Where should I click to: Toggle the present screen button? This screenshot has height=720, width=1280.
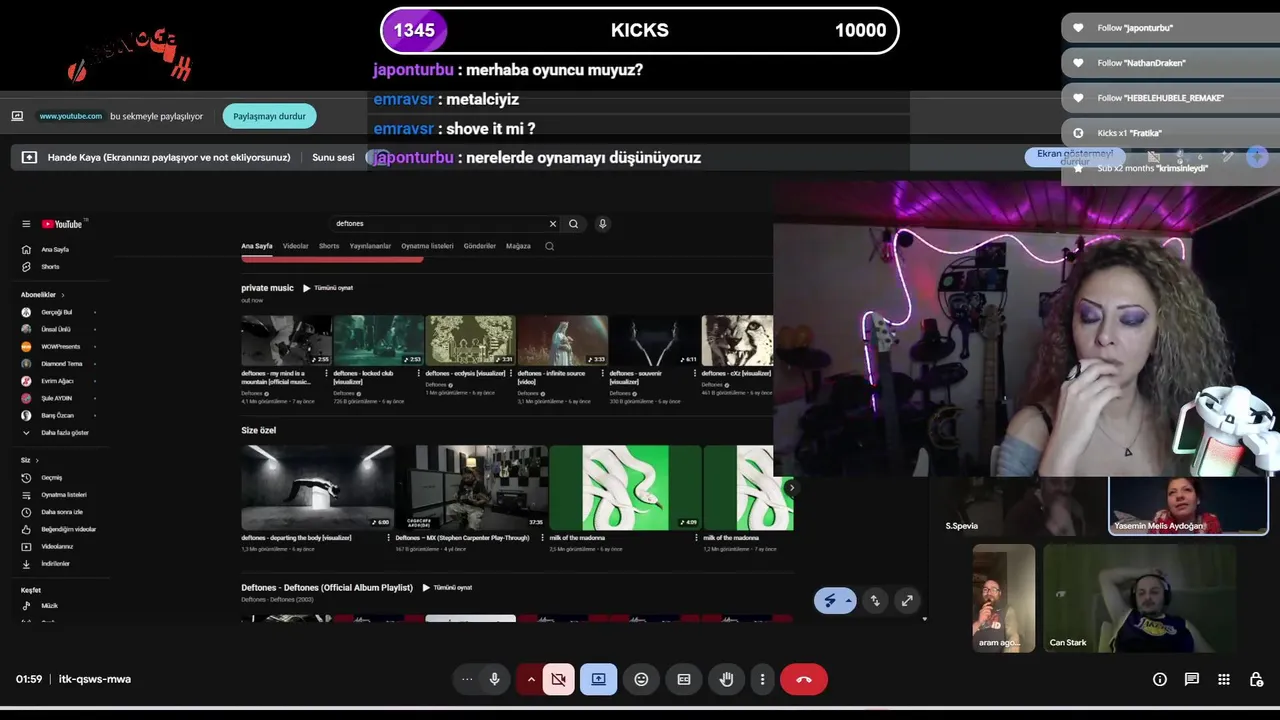598,679
